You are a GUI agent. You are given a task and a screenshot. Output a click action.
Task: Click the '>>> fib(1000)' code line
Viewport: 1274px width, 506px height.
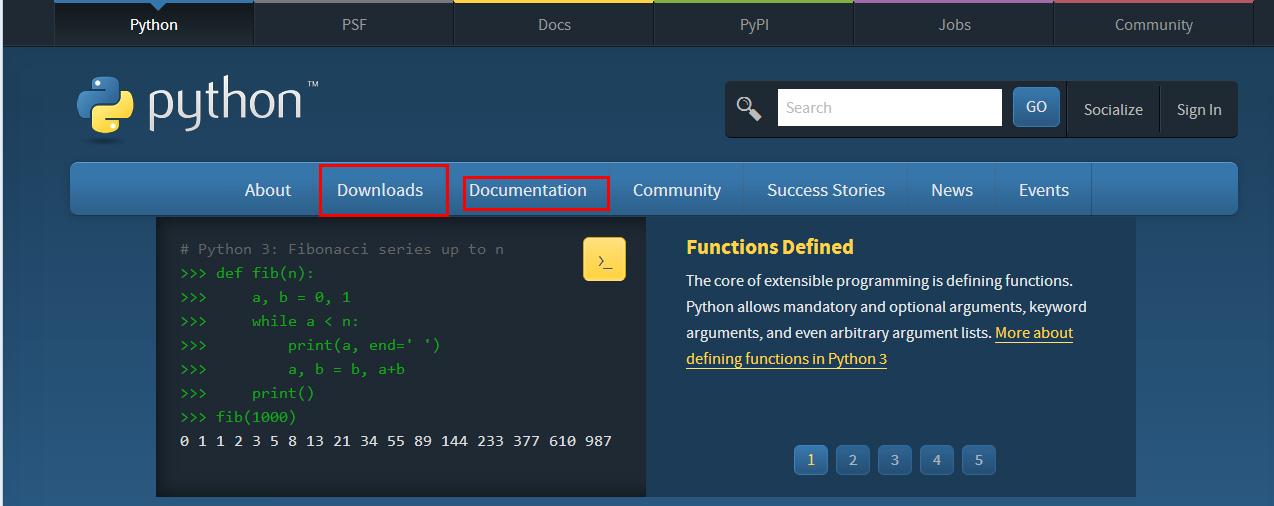pos(238,417)
